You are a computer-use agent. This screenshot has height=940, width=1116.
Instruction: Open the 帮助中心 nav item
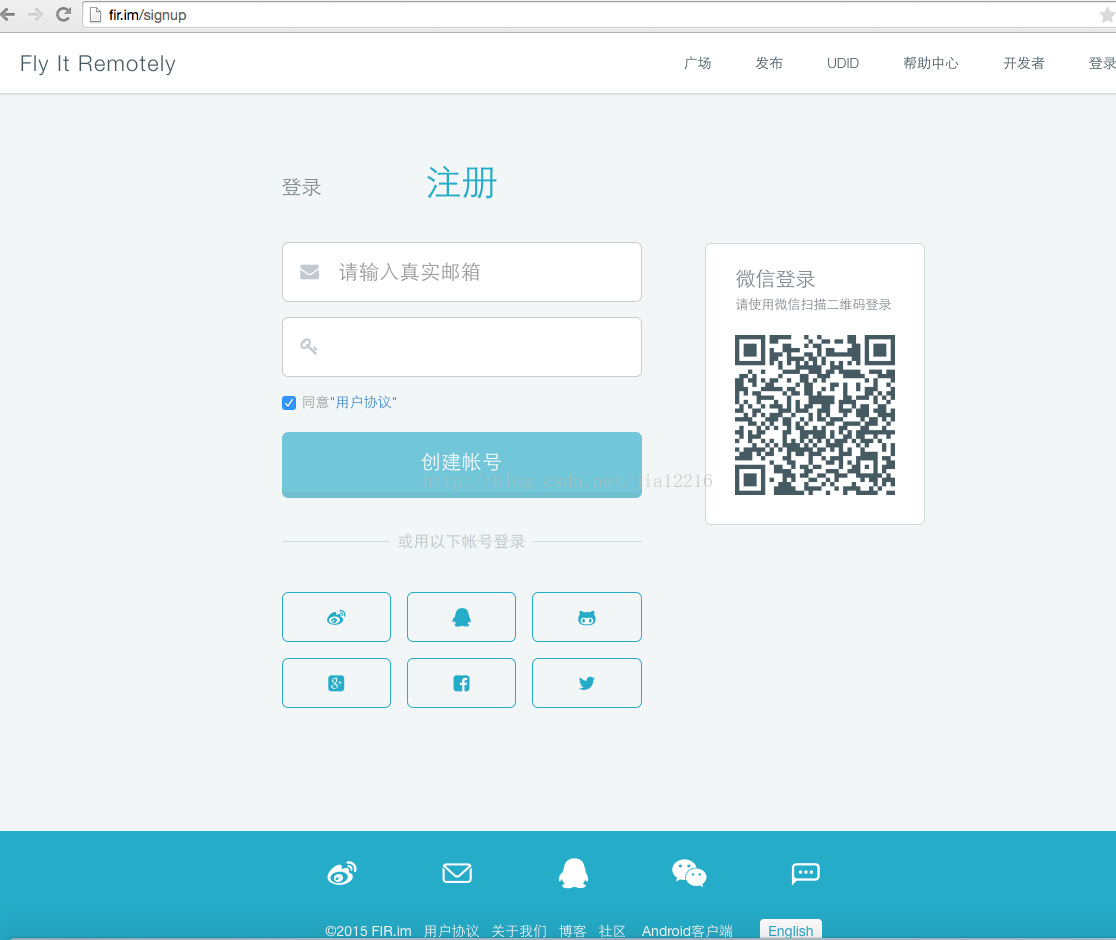click(931, 63)
